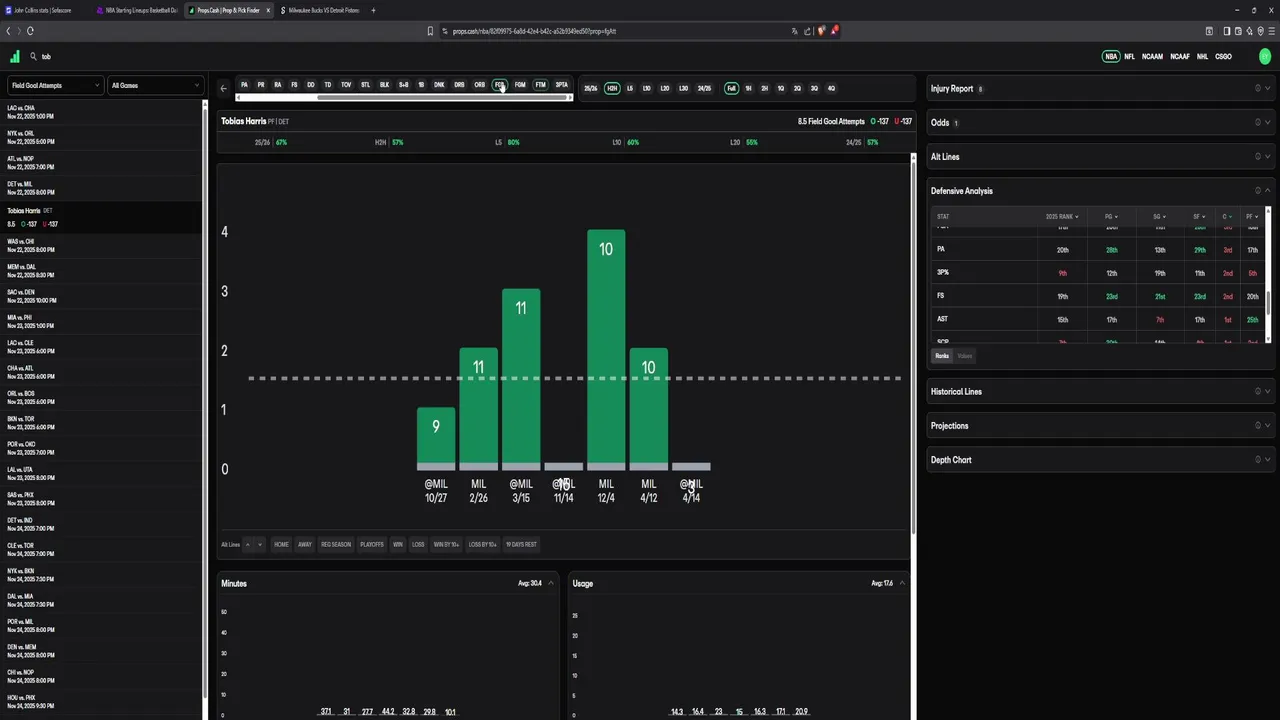This screenshot has height=720, width=1280.
Task: Click the info icon on Depth Chart
Action: tap(1258, 459)
